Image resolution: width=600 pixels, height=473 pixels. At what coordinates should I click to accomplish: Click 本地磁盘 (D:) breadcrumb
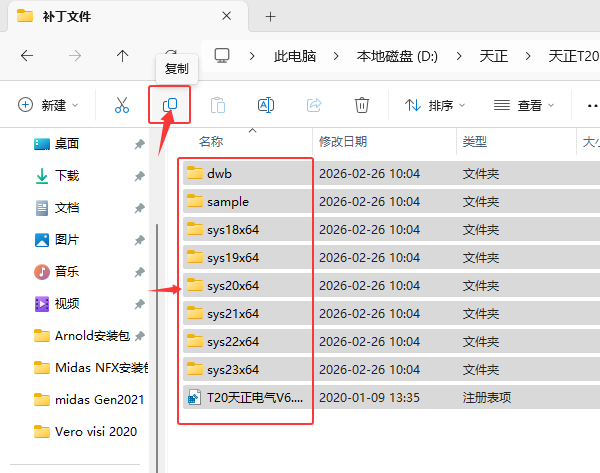(x=397, y=56)
